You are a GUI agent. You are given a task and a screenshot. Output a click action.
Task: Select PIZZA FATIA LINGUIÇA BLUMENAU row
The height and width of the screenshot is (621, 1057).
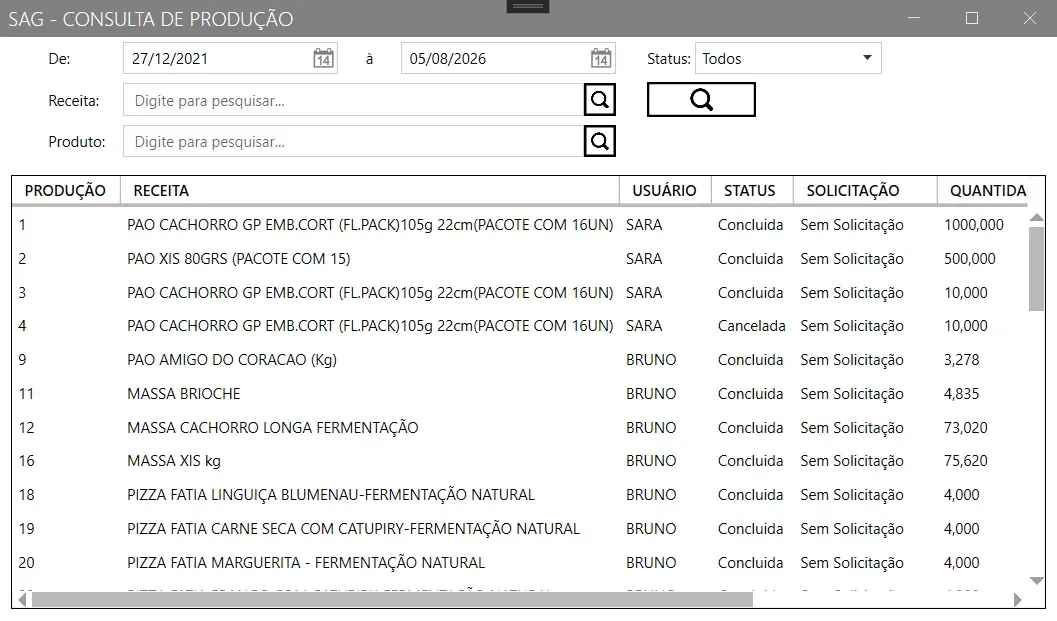(x=520, y=494)
